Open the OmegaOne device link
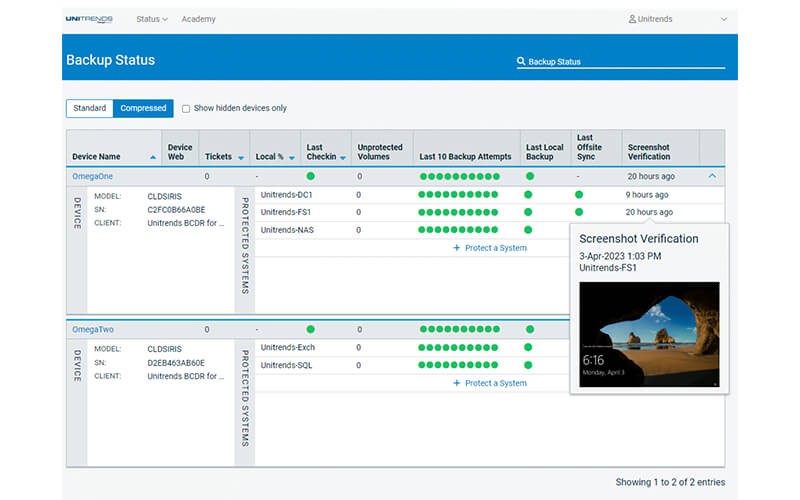 [92, 176]
